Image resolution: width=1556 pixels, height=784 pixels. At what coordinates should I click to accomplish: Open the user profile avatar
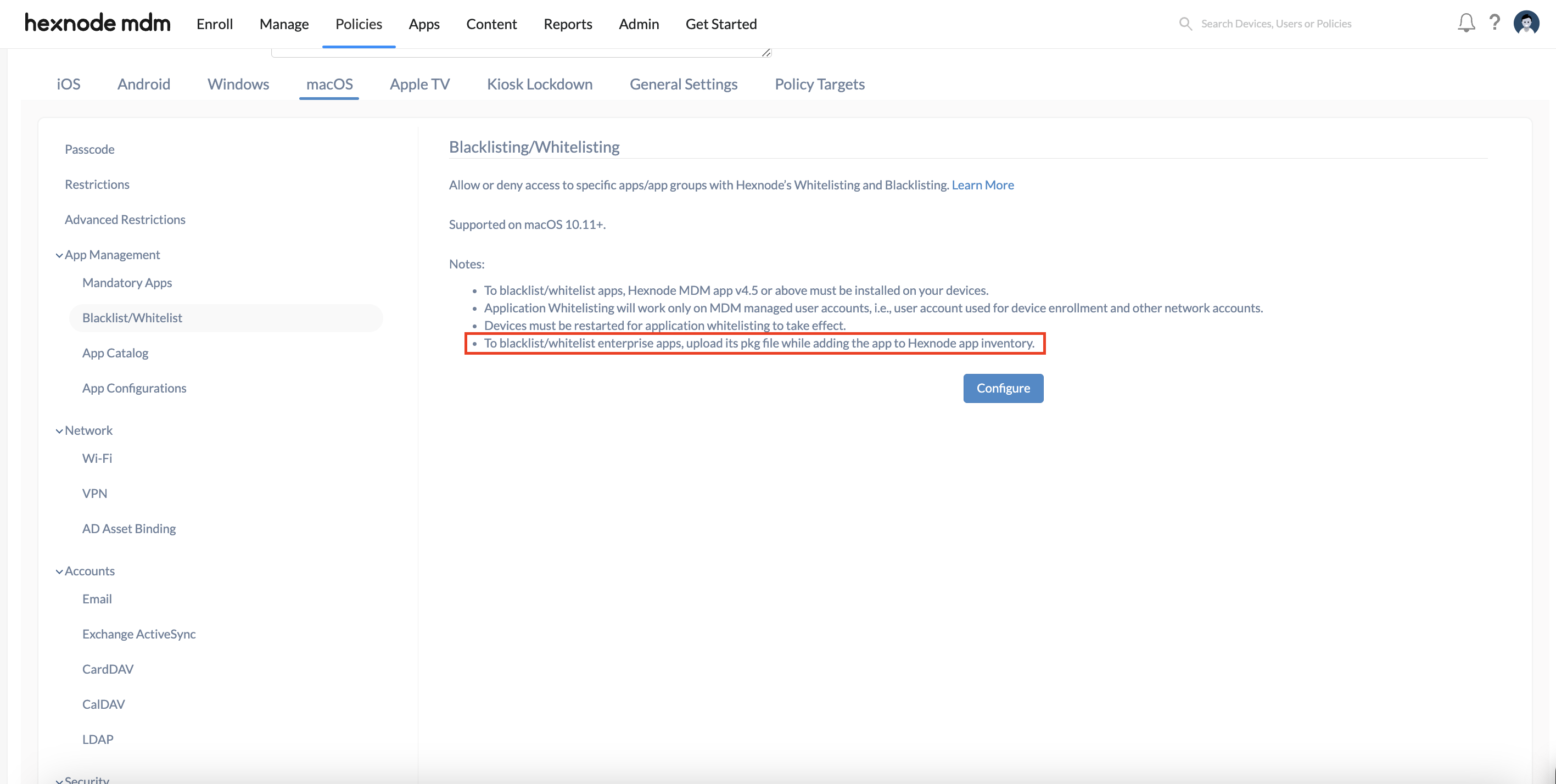(1526, 23)
